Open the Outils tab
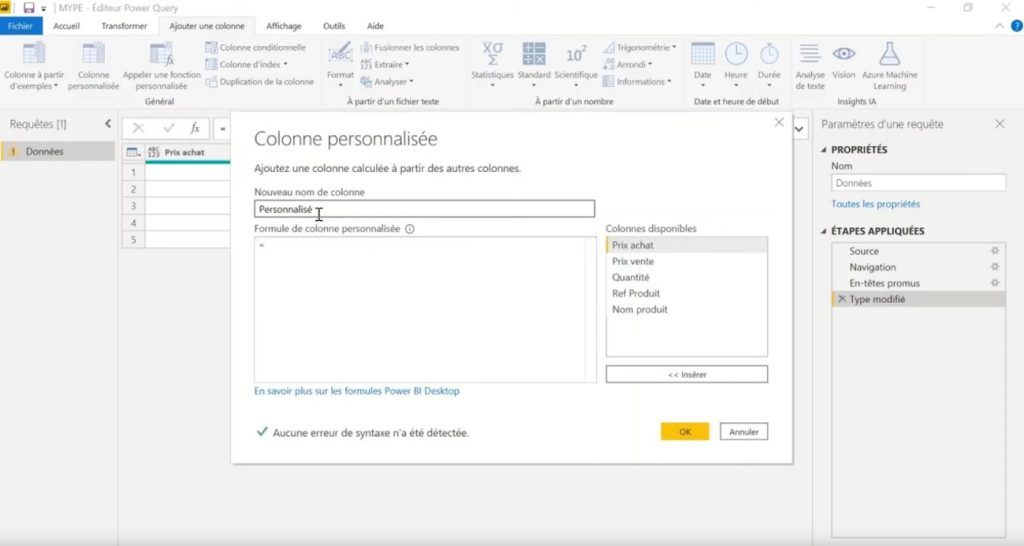Screen dimensions: 1024x546 (x=334, y=26)
